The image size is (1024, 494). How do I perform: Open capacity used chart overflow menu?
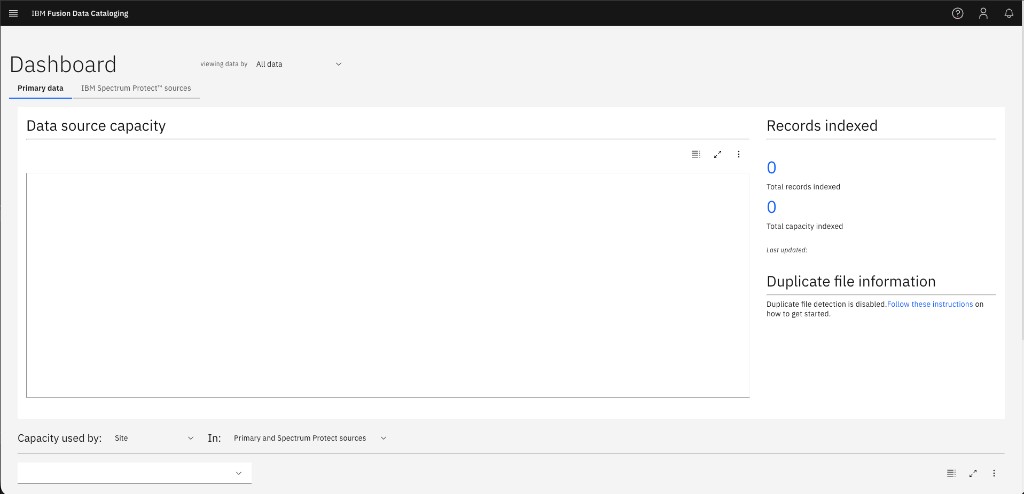point(994,473)
